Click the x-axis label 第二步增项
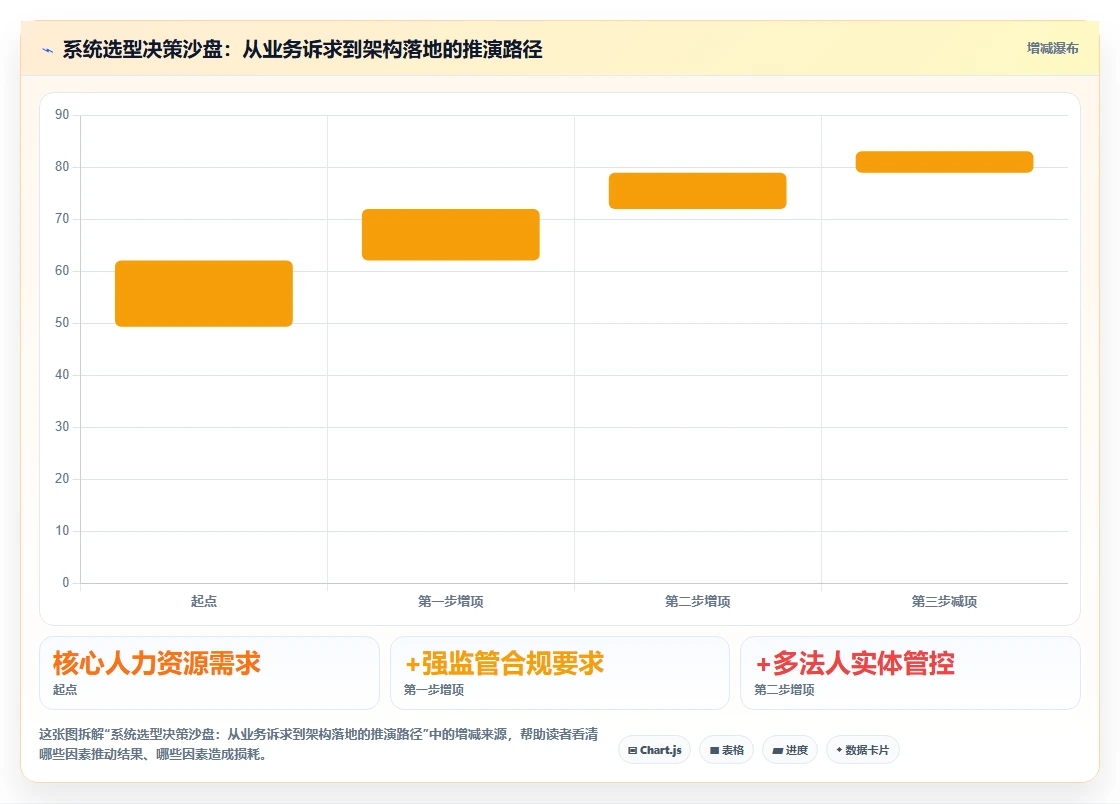Viewport: 1120px width, 804px height. (698, 601)
